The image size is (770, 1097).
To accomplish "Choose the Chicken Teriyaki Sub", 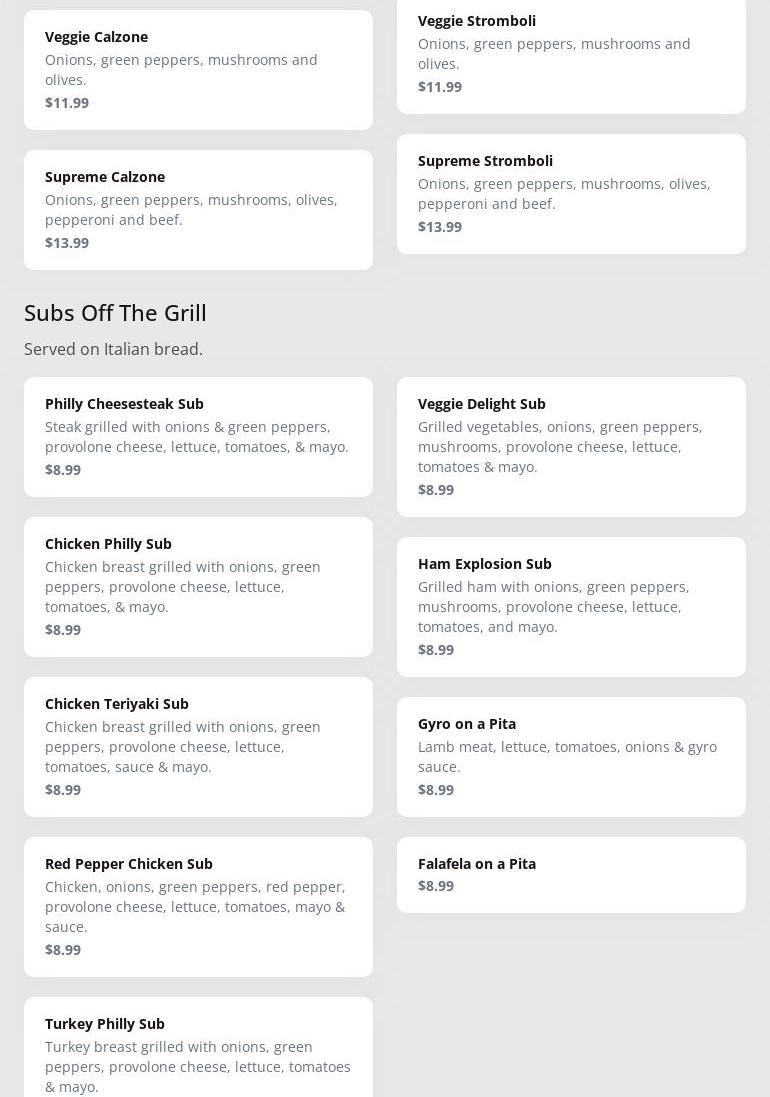I will (x=198, y=746).
